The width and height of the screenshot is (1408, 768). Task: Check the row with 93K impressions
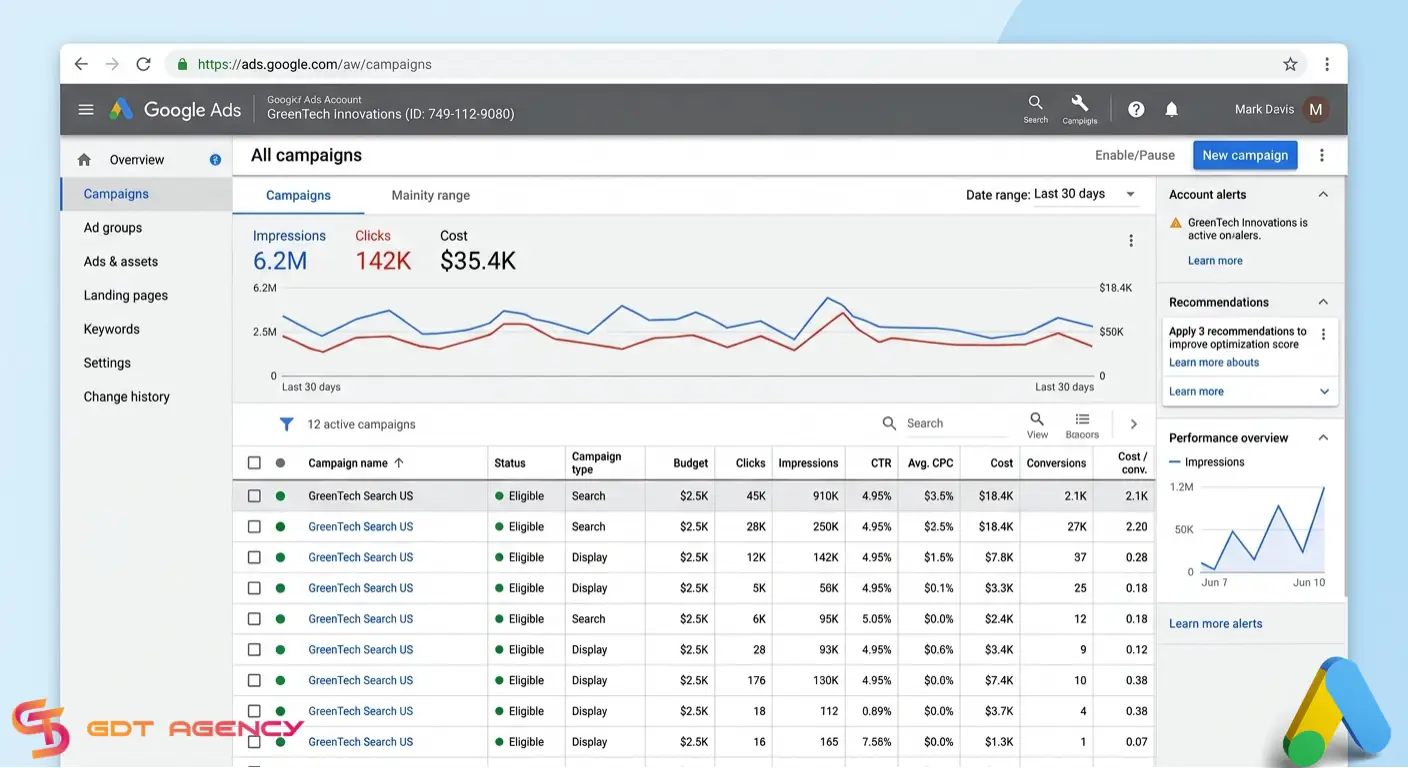tap(254, 650)
